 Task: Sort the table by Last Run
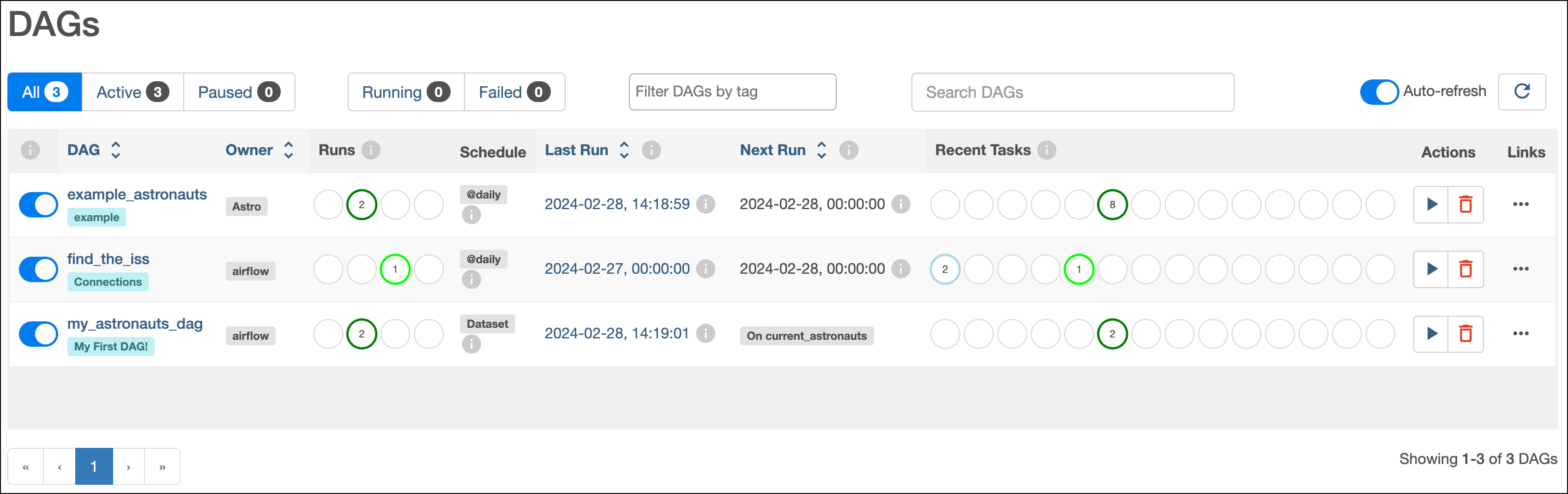click(x=624, y=150)
